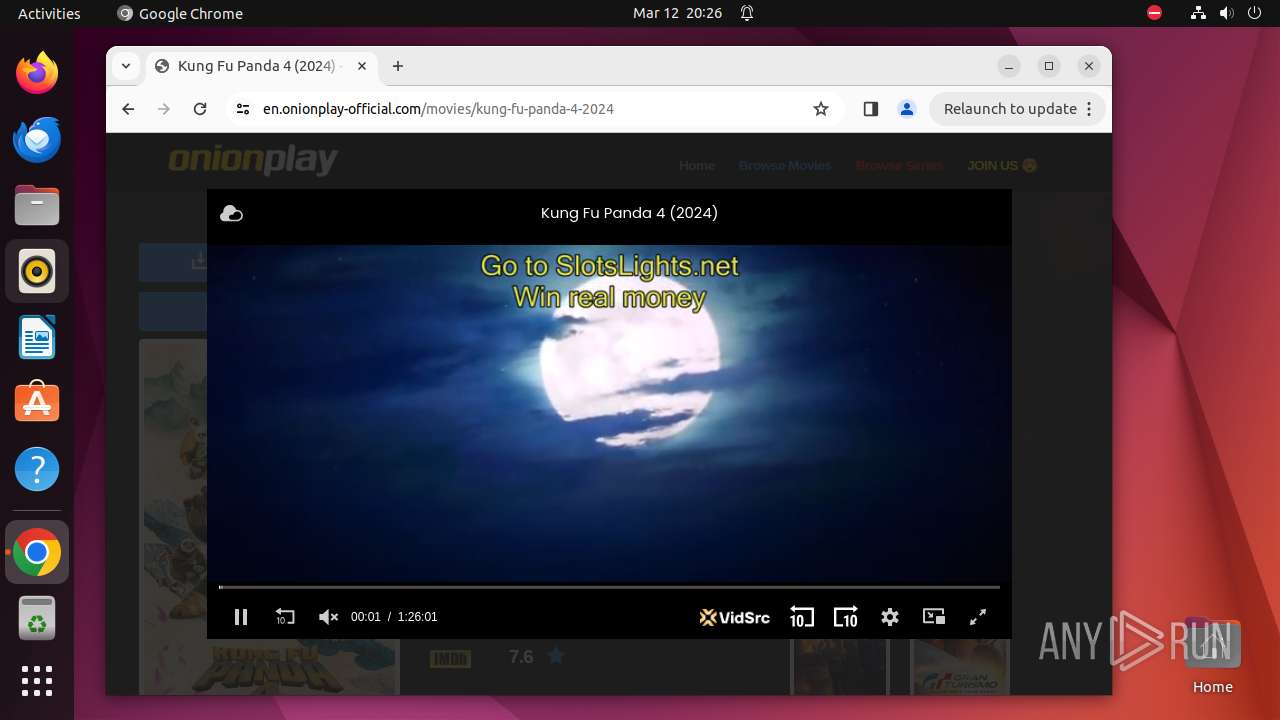Open the onionplay logo link

(x=253, y=160)
